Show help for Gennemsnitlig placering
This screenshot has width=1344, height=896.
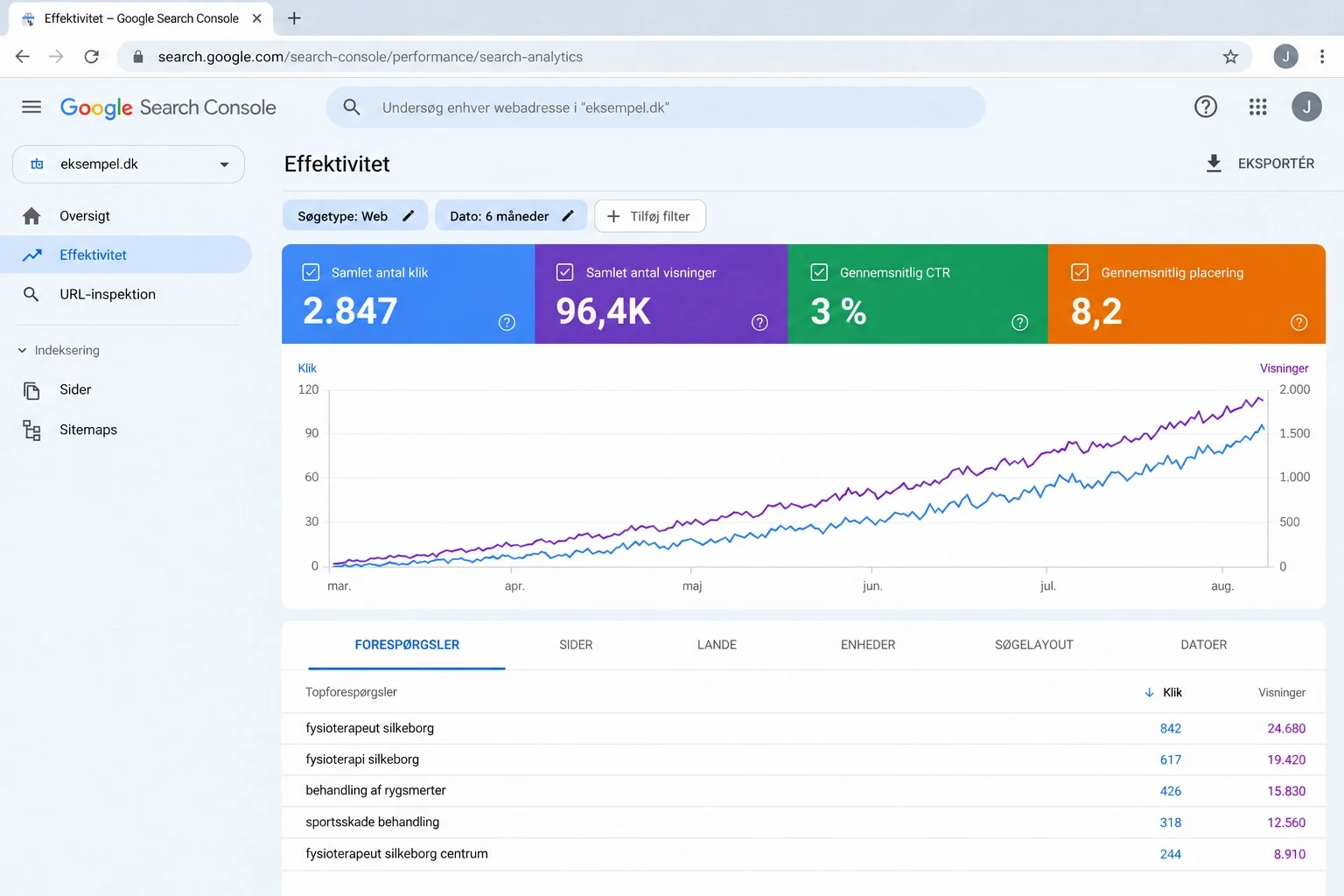tap(1298, 323)
